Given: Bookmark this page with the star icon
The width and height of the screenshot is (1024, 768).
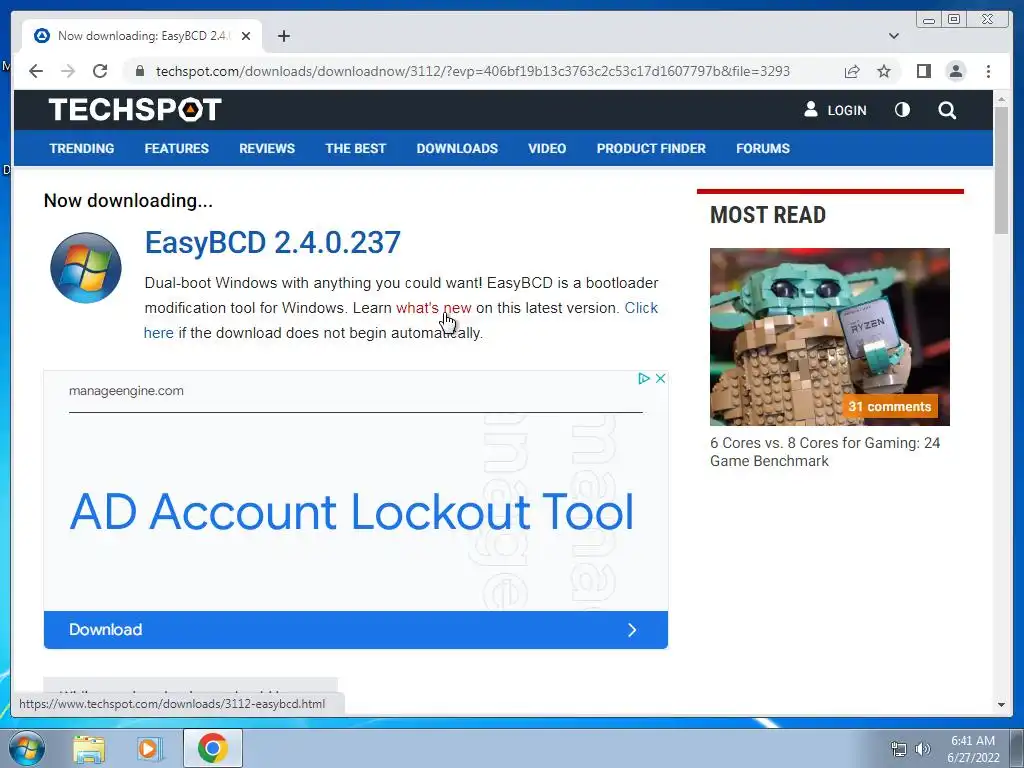Looking at the screenshot, I should pyautogui.click(x=884, y=71).
